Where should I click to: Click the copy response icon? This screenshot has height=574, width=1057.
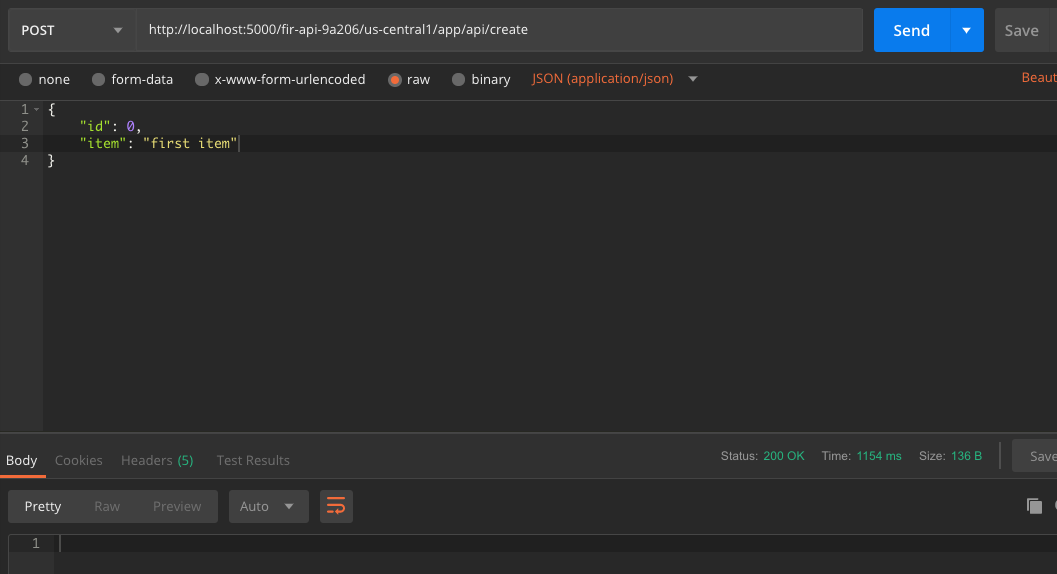pyautogui.click(x=1034, y=506)
